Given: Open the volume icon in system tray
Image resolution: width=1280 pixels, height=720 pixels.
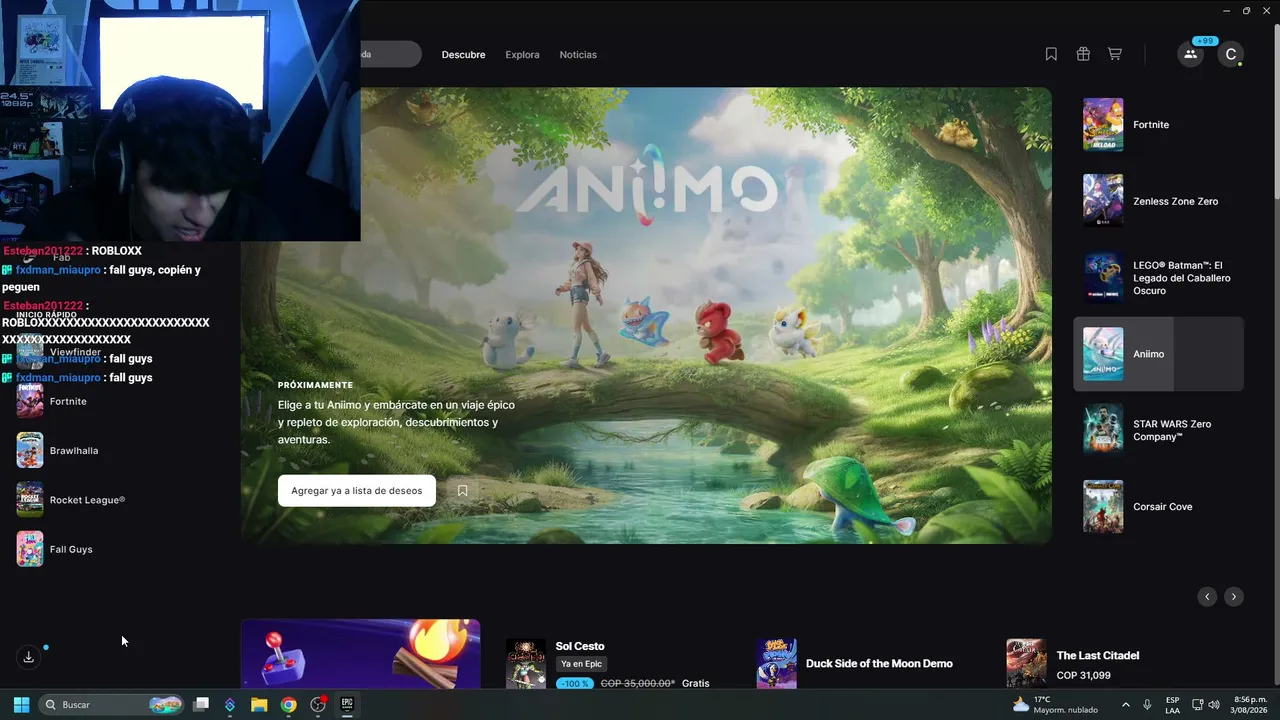Looking at the screenshot, I should click(1214, 704).
